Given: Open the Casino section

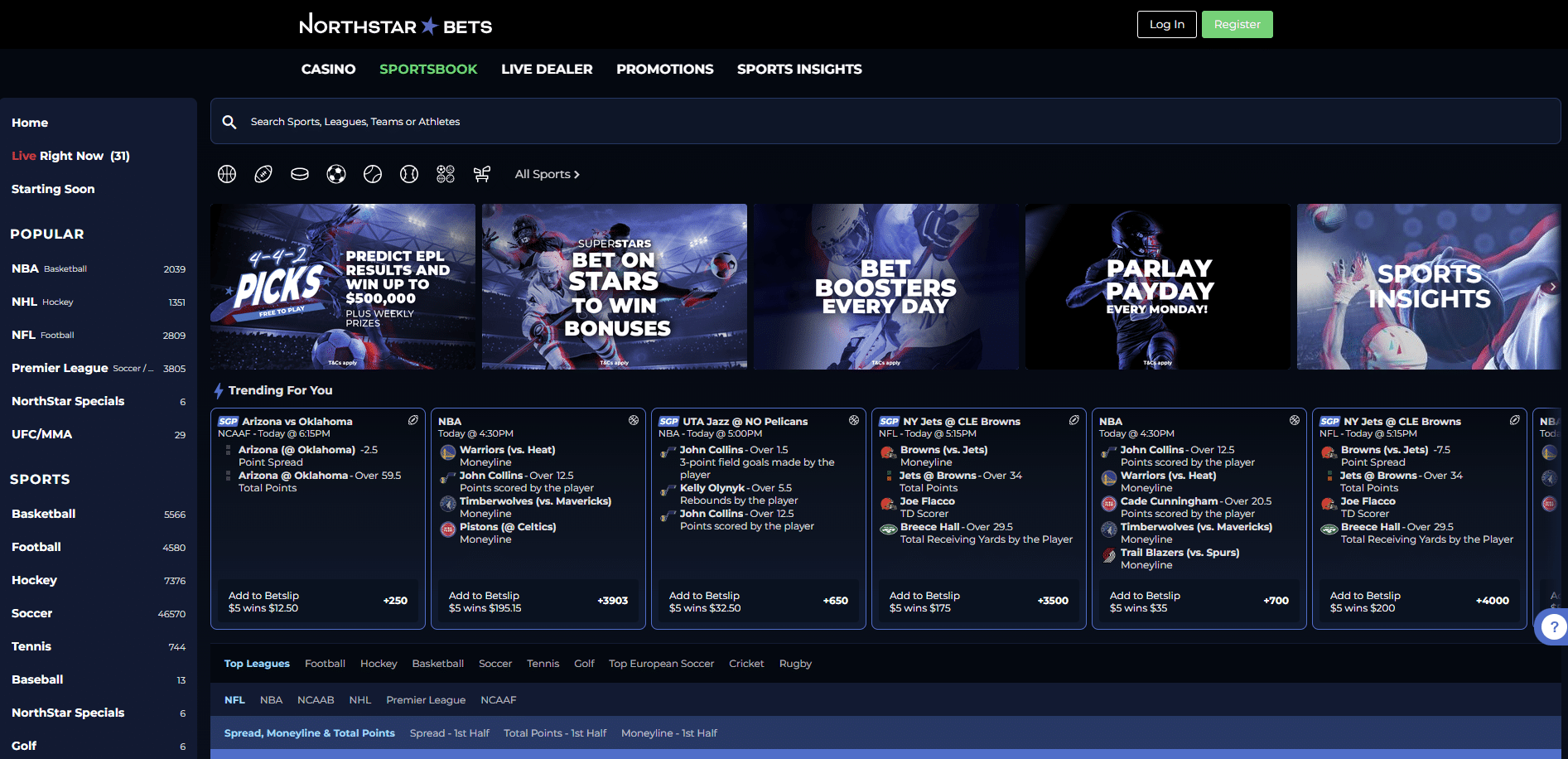Looking at the screenshot, I should (328, 70).
